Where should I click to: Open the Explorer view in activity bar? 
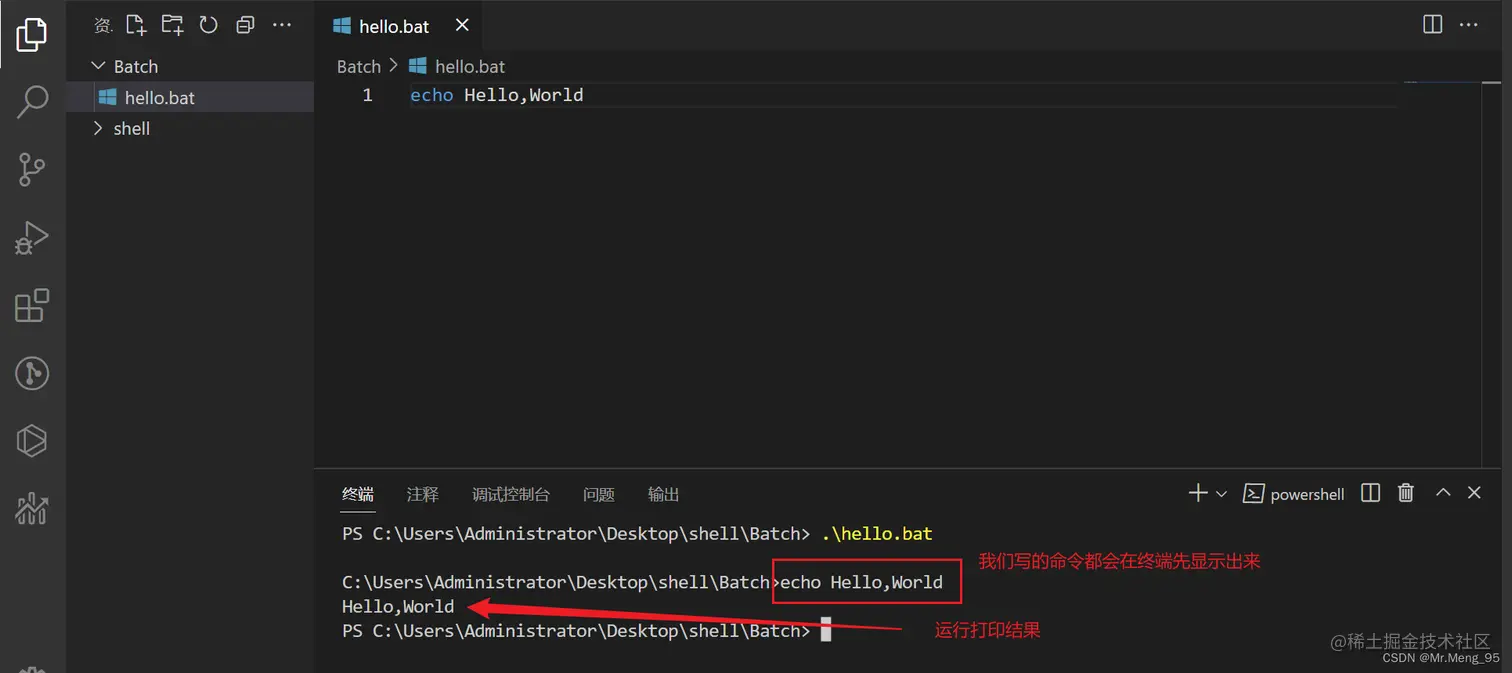pyautogui.click(x=32, y=34)
